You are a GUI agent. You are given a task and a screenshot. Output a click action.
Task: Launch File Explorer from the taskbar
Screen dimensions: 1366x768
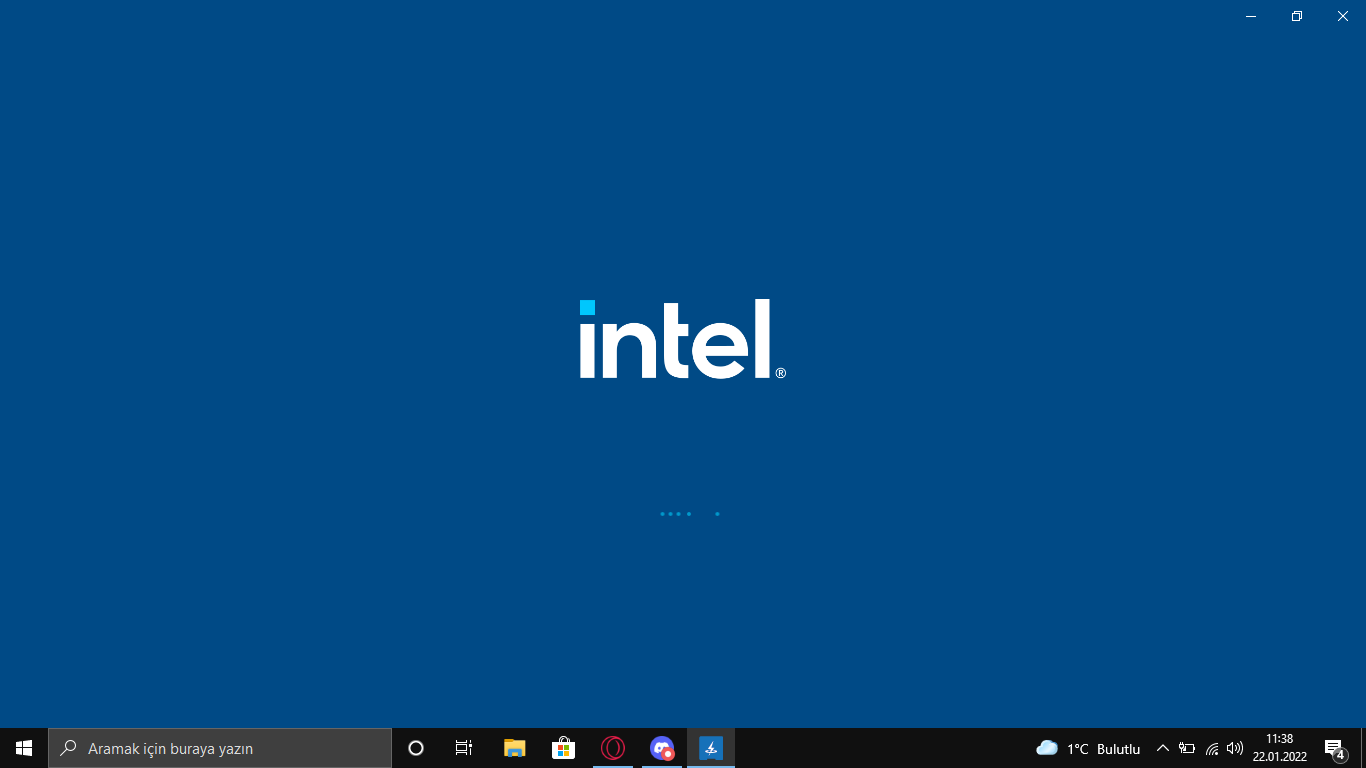(x=514, y=748)
